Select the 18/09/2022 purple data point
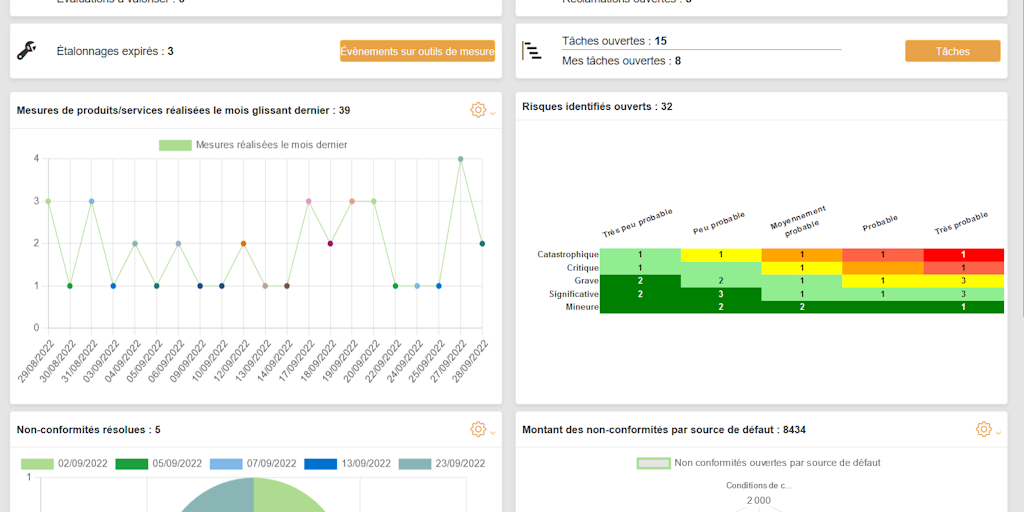 [330, 244]
